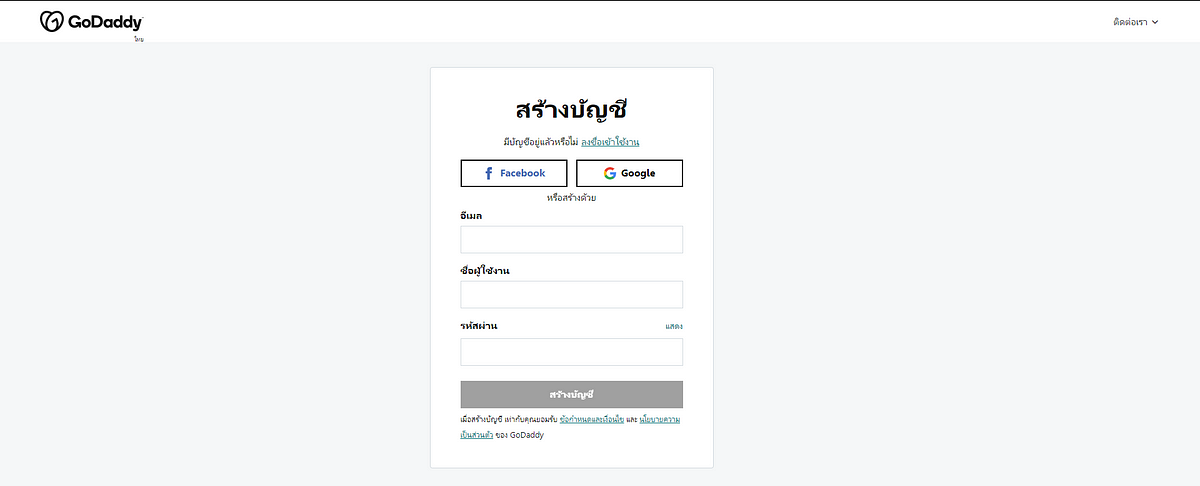The width and height of the screenshot is (1200, 486).
Task: Click the multicolor Google 'G' icon
Action: pos(610,173)
